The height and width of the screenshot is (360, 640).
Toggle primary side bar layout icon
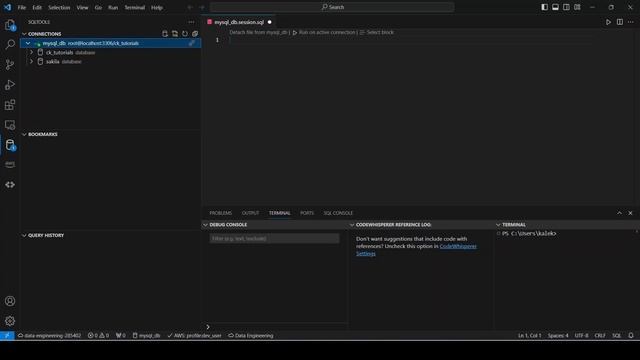point(544,7)
